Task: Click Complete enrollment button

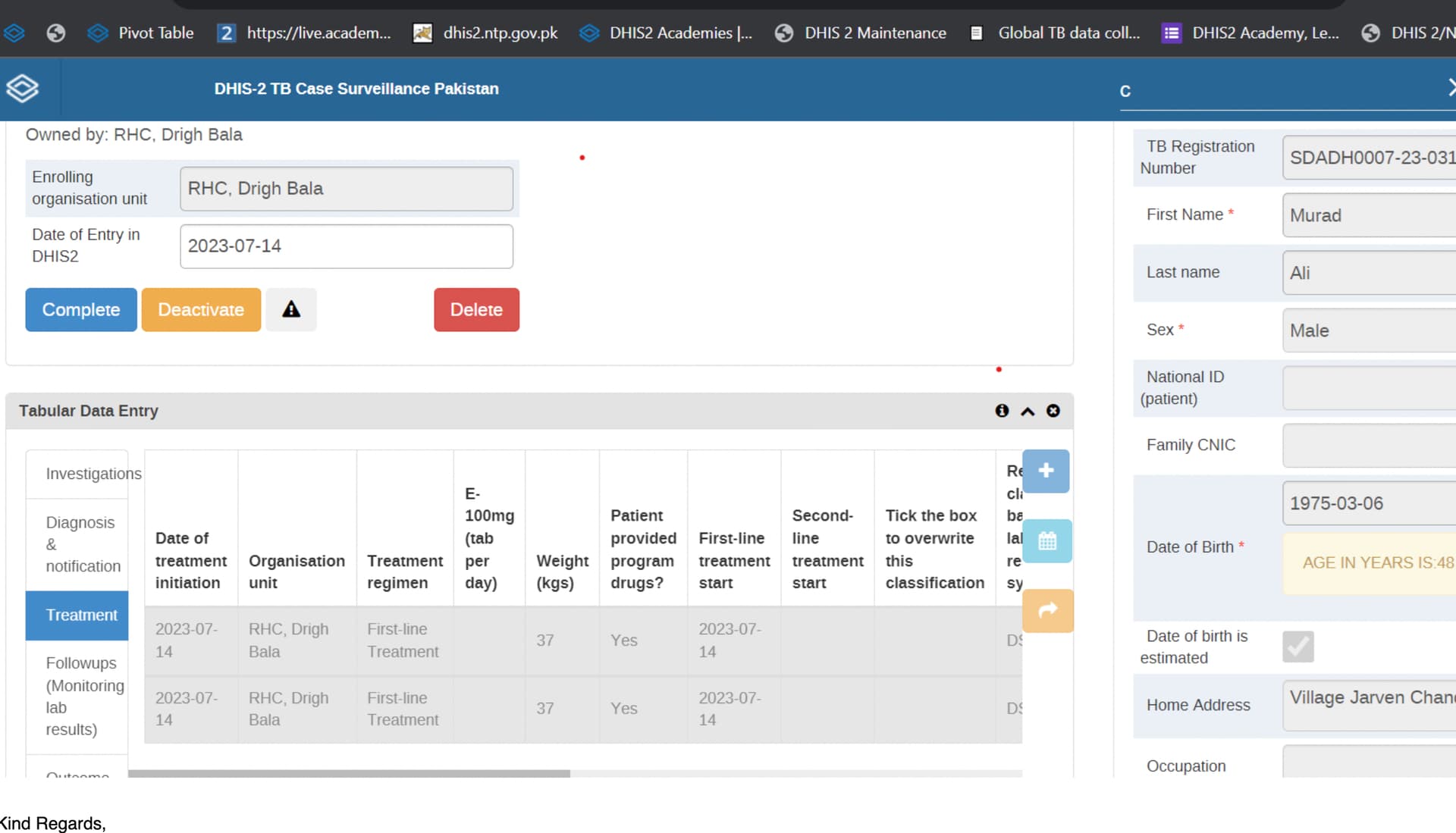Action: 81,309
